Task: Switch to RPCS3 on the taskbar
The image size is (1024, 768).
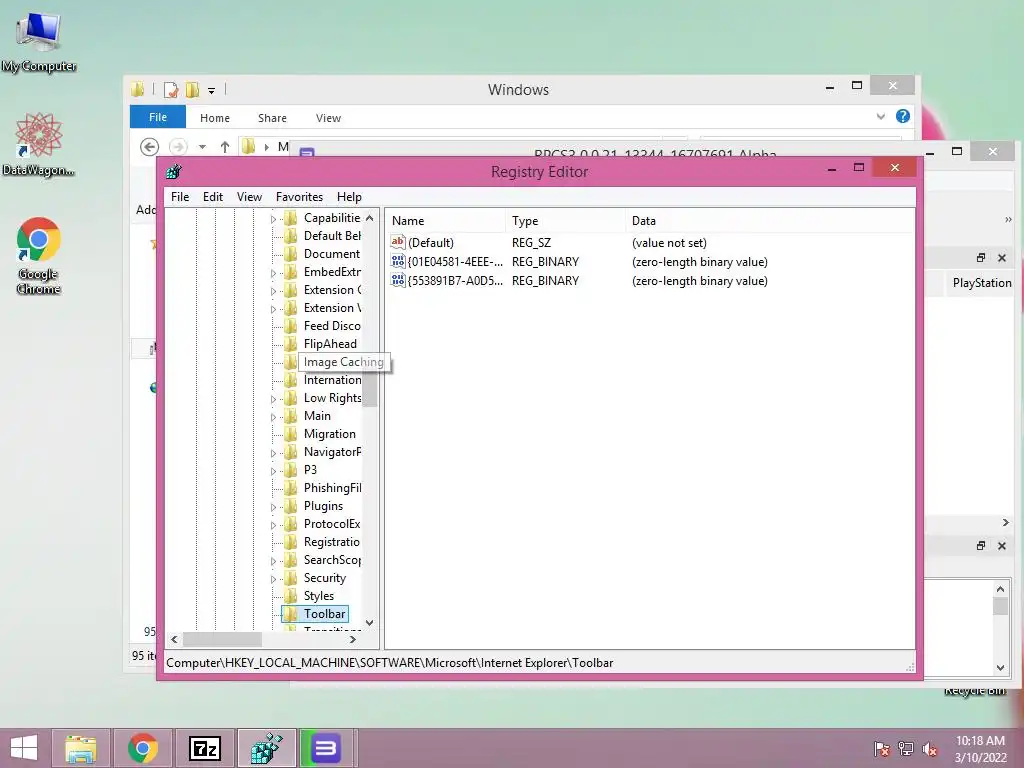Action: point(326,748)
